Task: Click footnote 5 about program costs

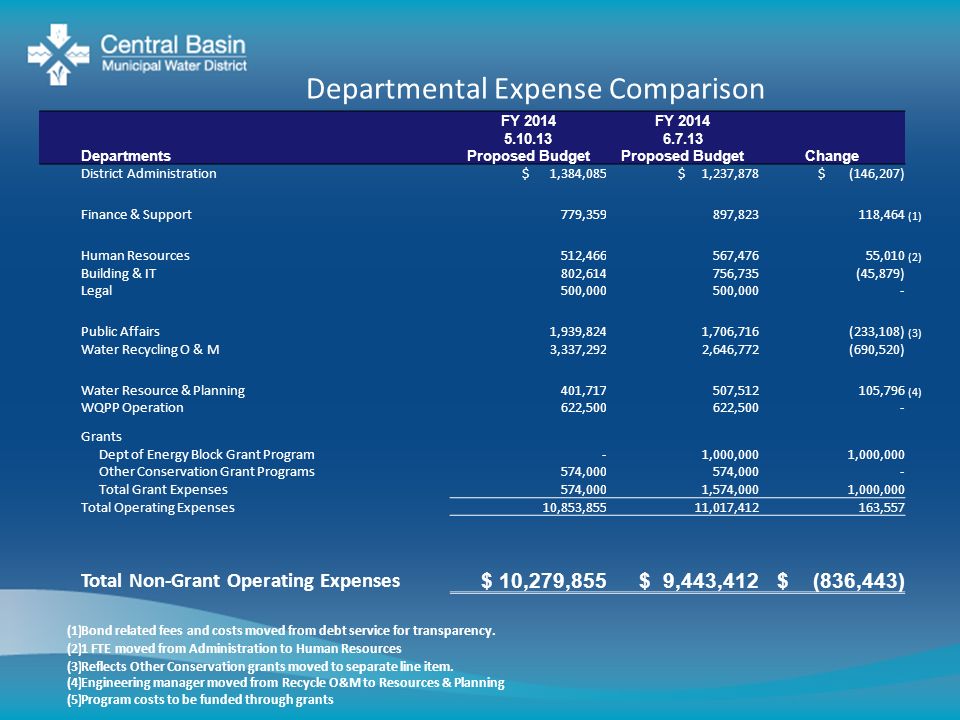Action: (x=200, y=699)
